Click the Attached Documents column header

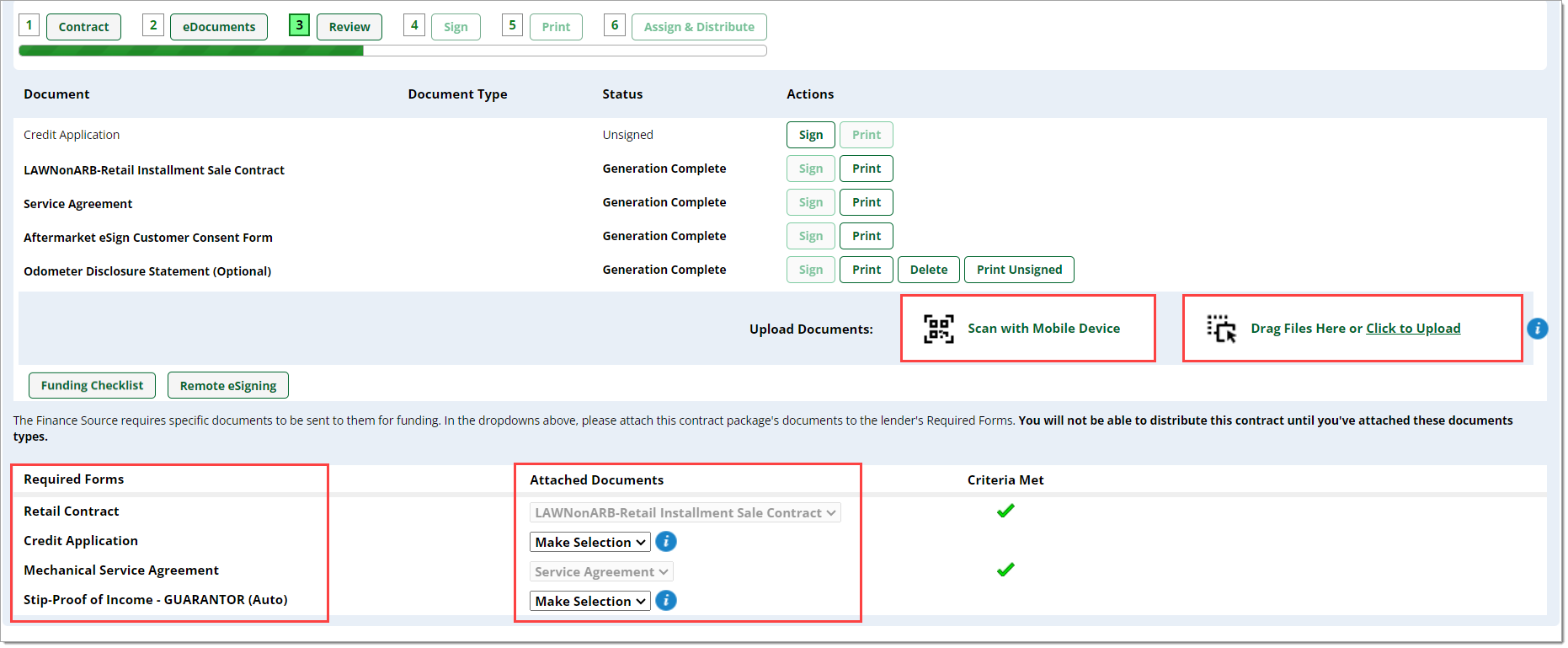(596, 480)
